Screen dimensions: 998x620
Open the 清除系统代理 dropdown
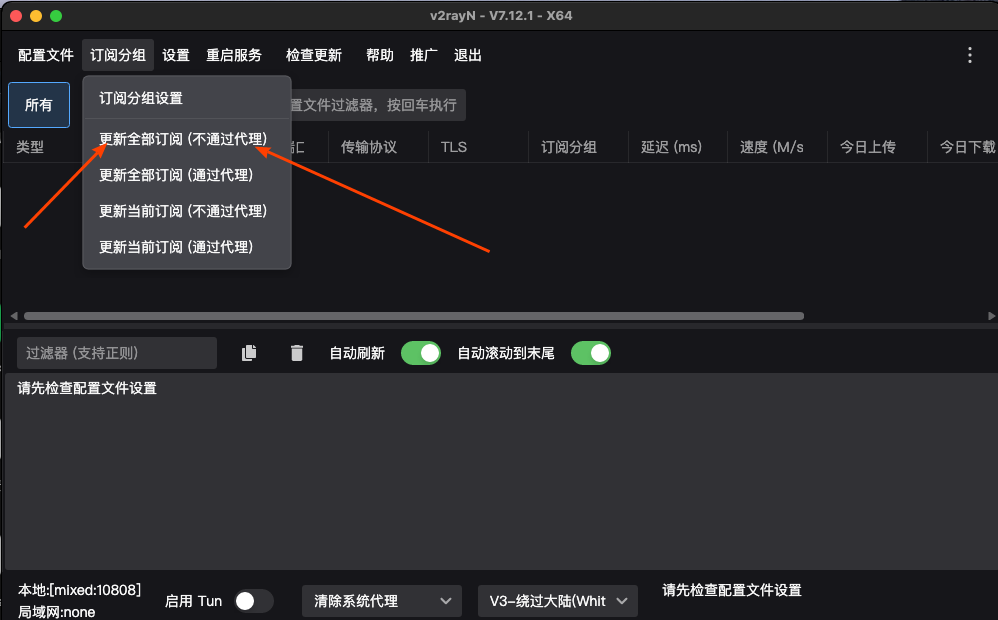[382, 601]
